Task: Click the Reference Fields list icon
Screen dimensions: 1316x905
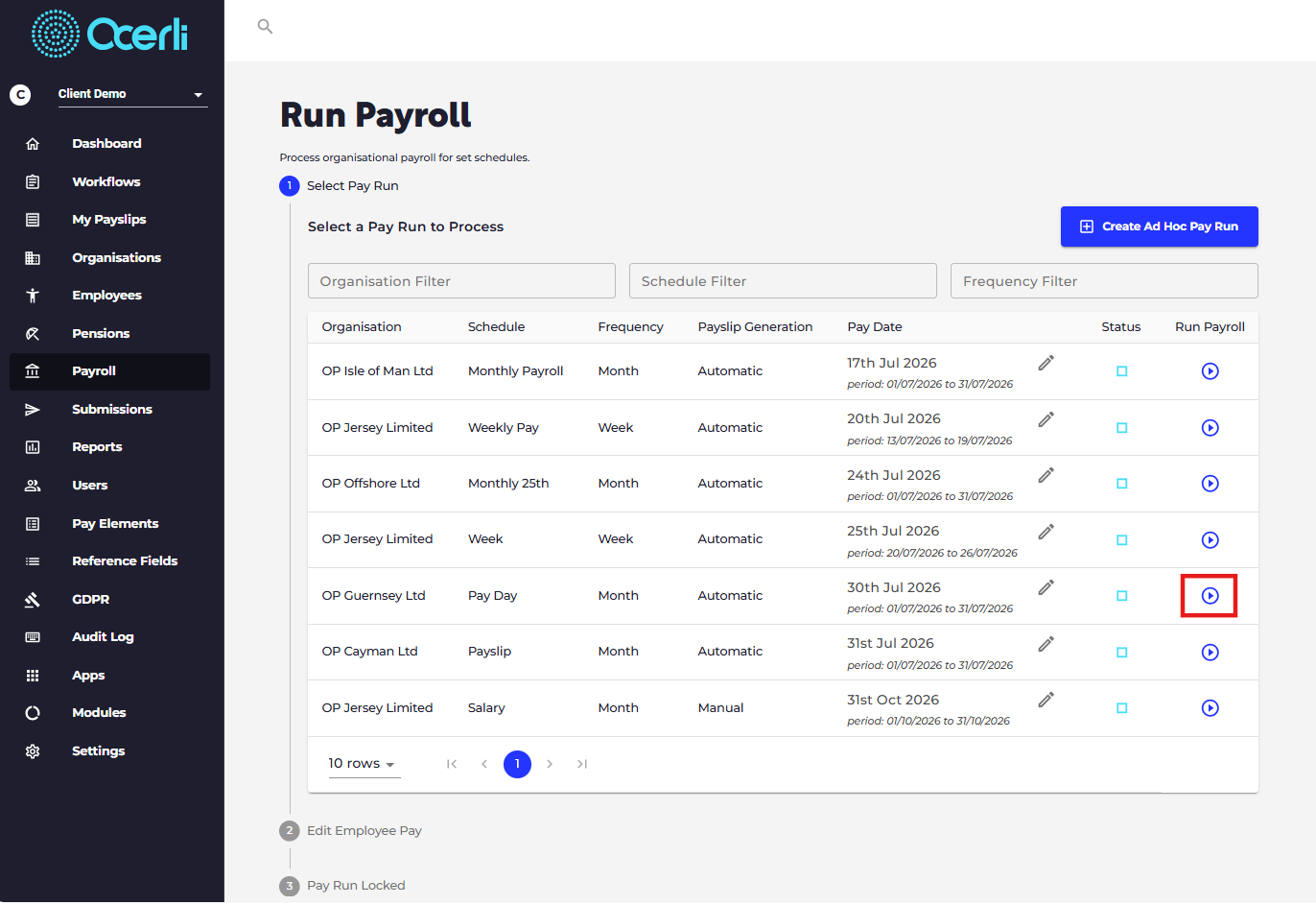Action: coord(33,561)
